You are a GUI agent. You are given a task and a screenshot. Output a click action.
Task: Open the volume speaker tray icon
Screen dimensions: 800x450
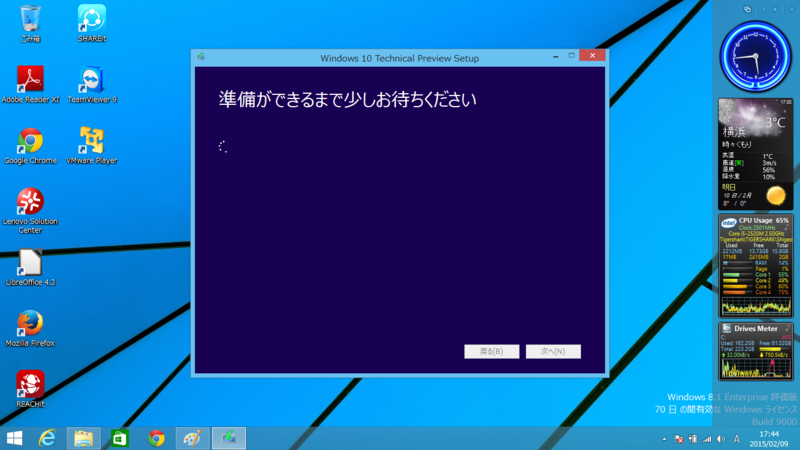point(721,439)
